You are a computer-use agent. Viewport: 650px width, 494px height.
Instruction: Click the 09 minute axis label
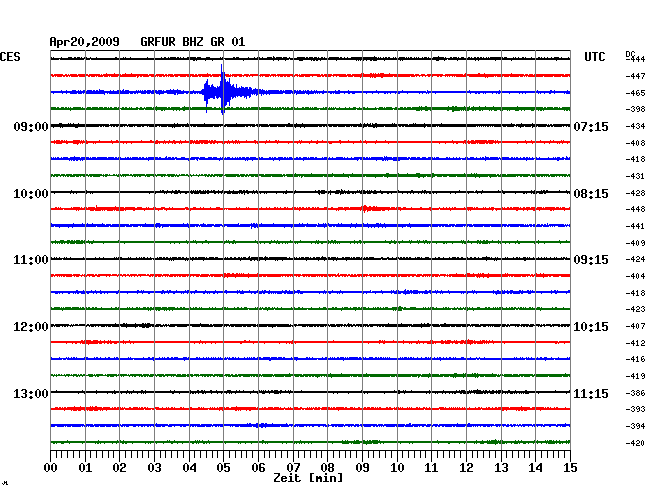pyautogui.click(x=362, y=468)
